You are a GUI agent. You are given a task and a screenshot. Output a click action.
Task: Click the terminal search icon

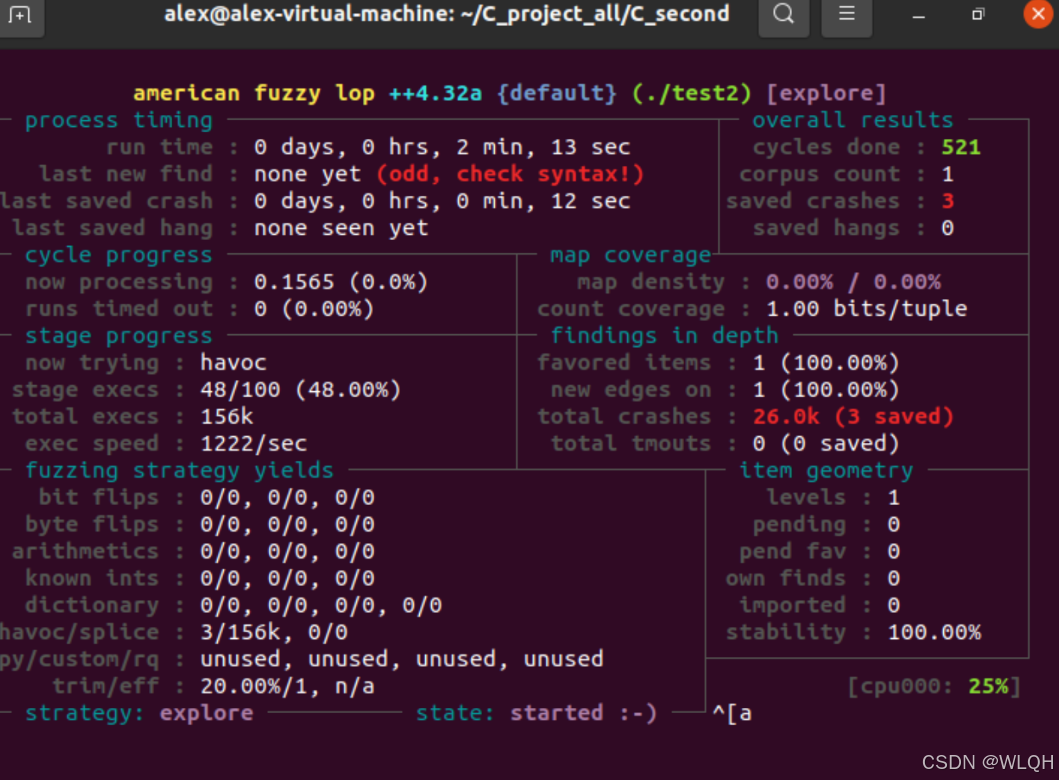point(783,14)
